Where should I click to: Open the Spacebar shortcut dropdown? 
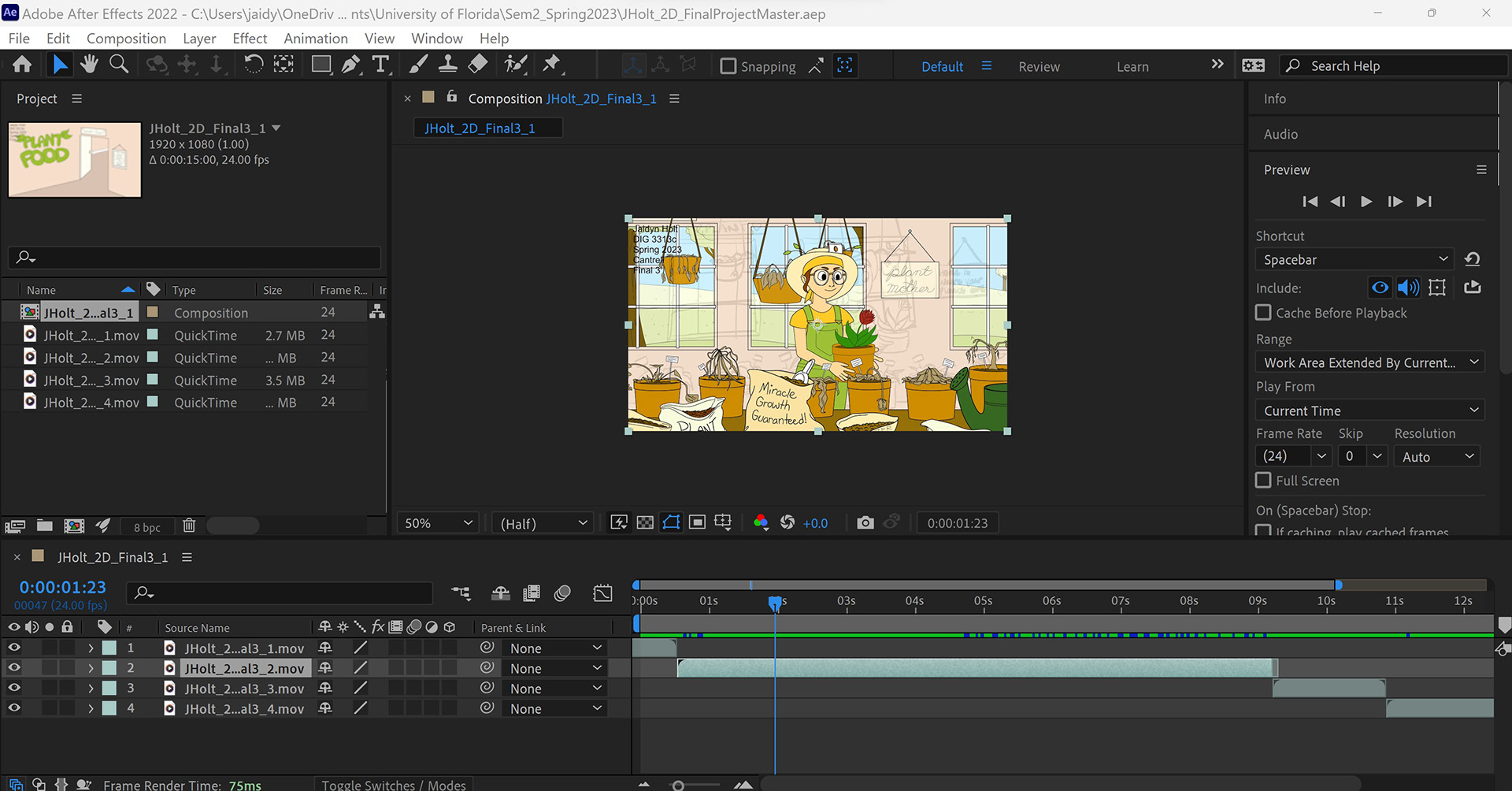[1354, 259]
